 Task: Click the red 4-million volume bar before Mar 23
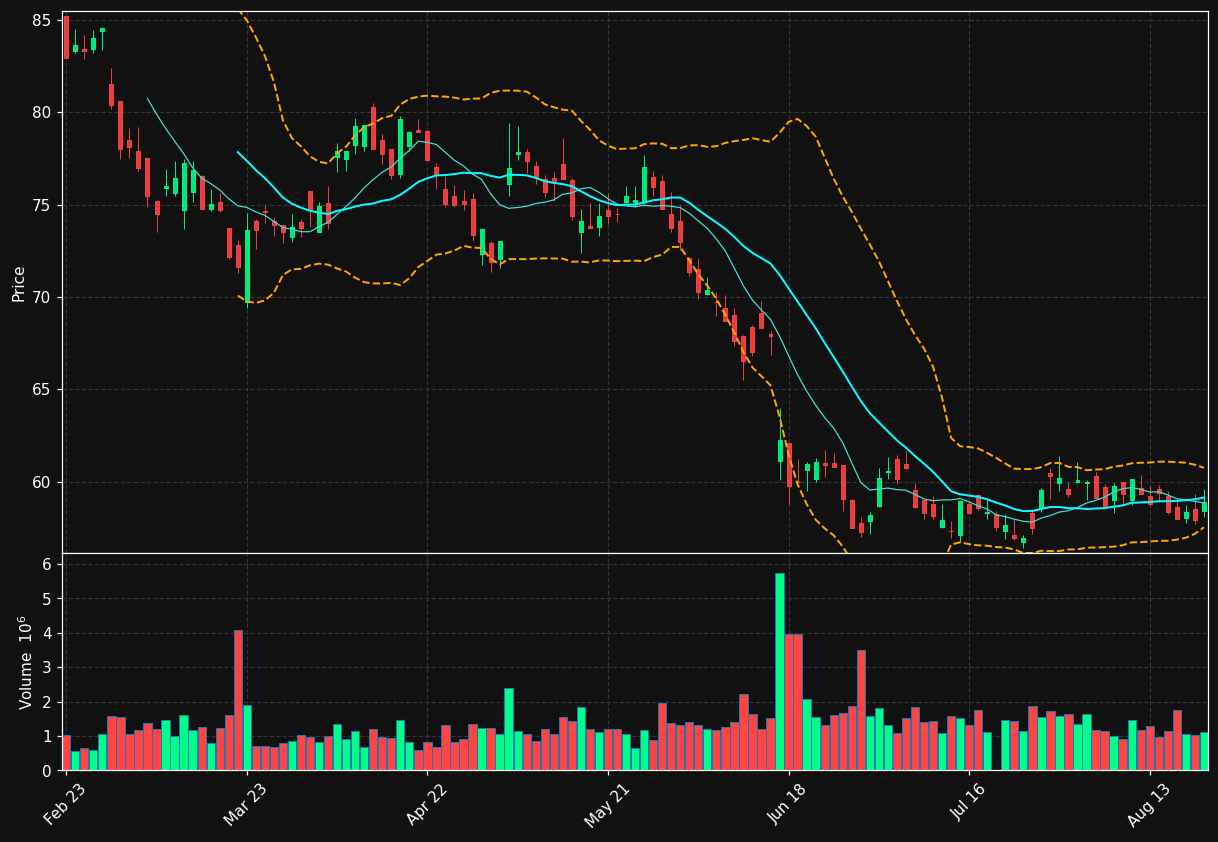[238, 700]
